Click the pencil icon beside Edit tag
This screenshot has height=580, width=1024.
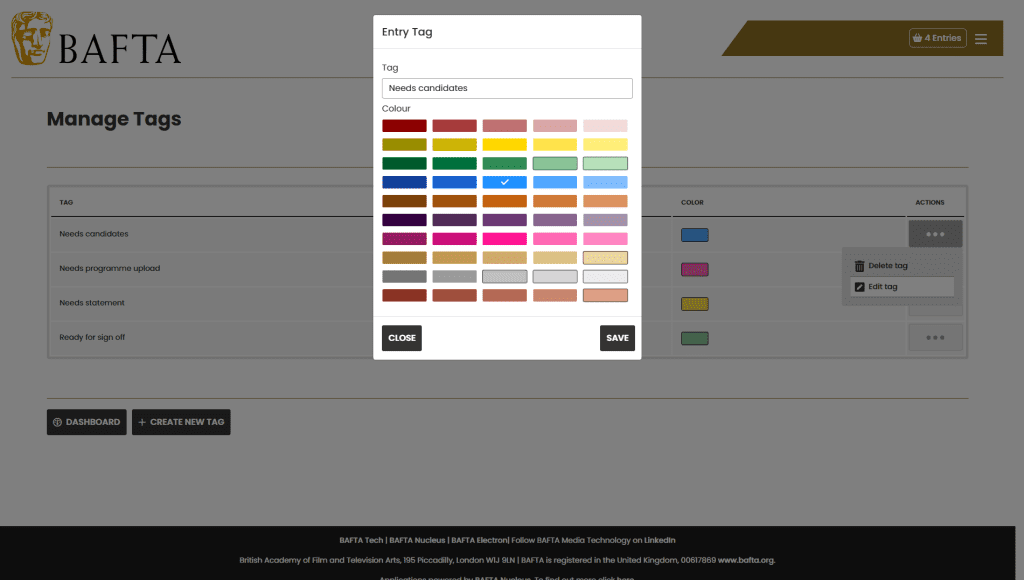(x=859, y=287)
